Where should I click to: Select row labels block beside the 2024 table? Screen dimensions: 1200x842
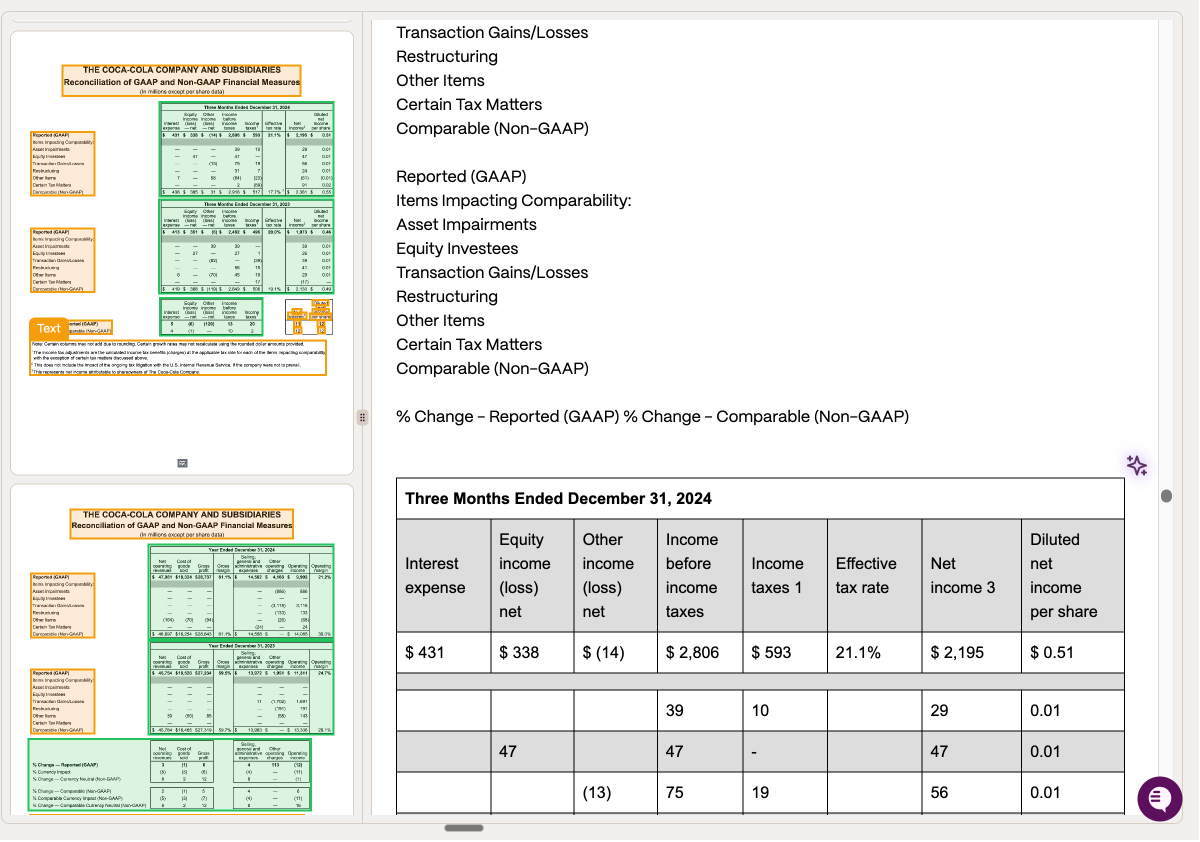63,163
